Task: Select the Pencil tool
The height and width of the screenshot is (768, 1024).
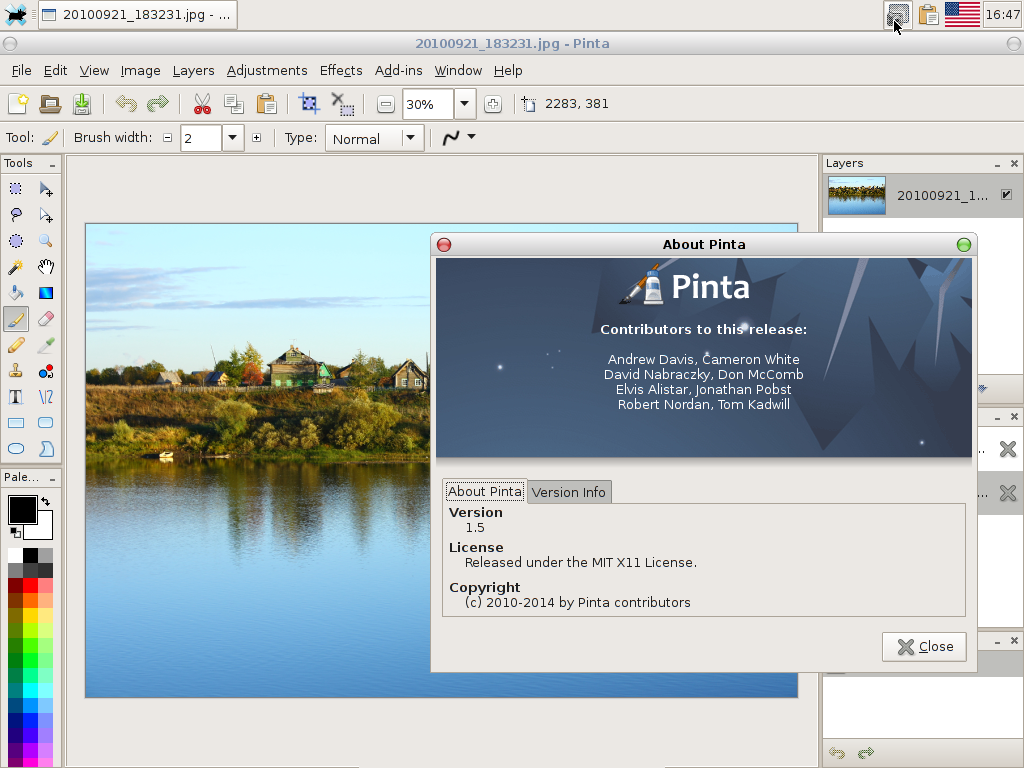Action: [16, 345]
